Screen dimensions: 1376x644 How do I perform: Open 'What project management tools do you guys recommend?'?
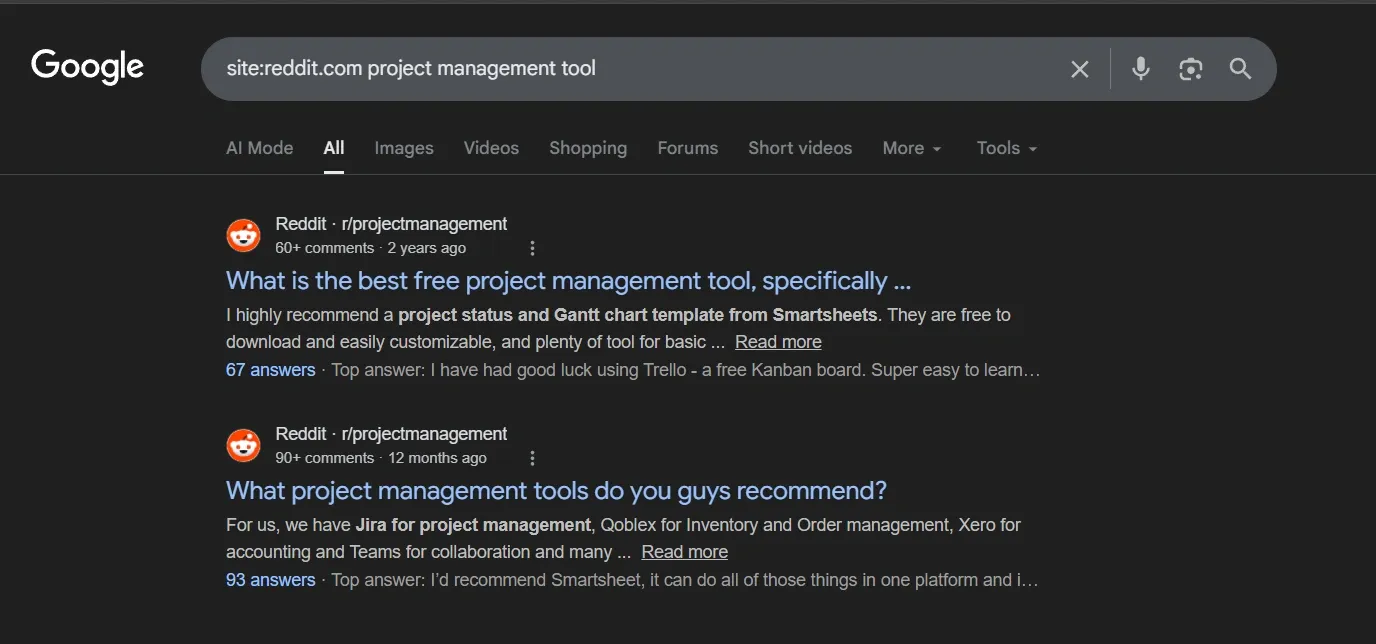click(x=556, y=491)
